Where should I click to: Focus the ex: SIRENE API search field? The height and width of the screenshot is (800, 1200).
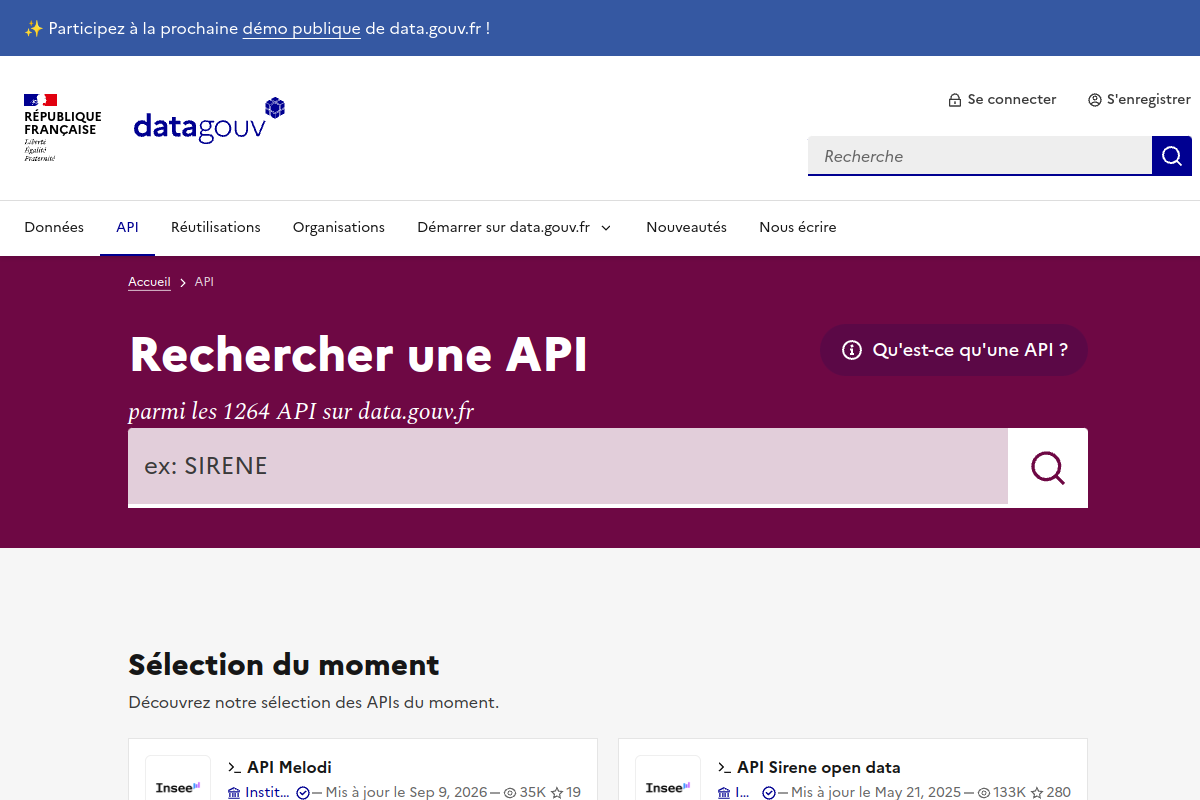coord(568,466)
